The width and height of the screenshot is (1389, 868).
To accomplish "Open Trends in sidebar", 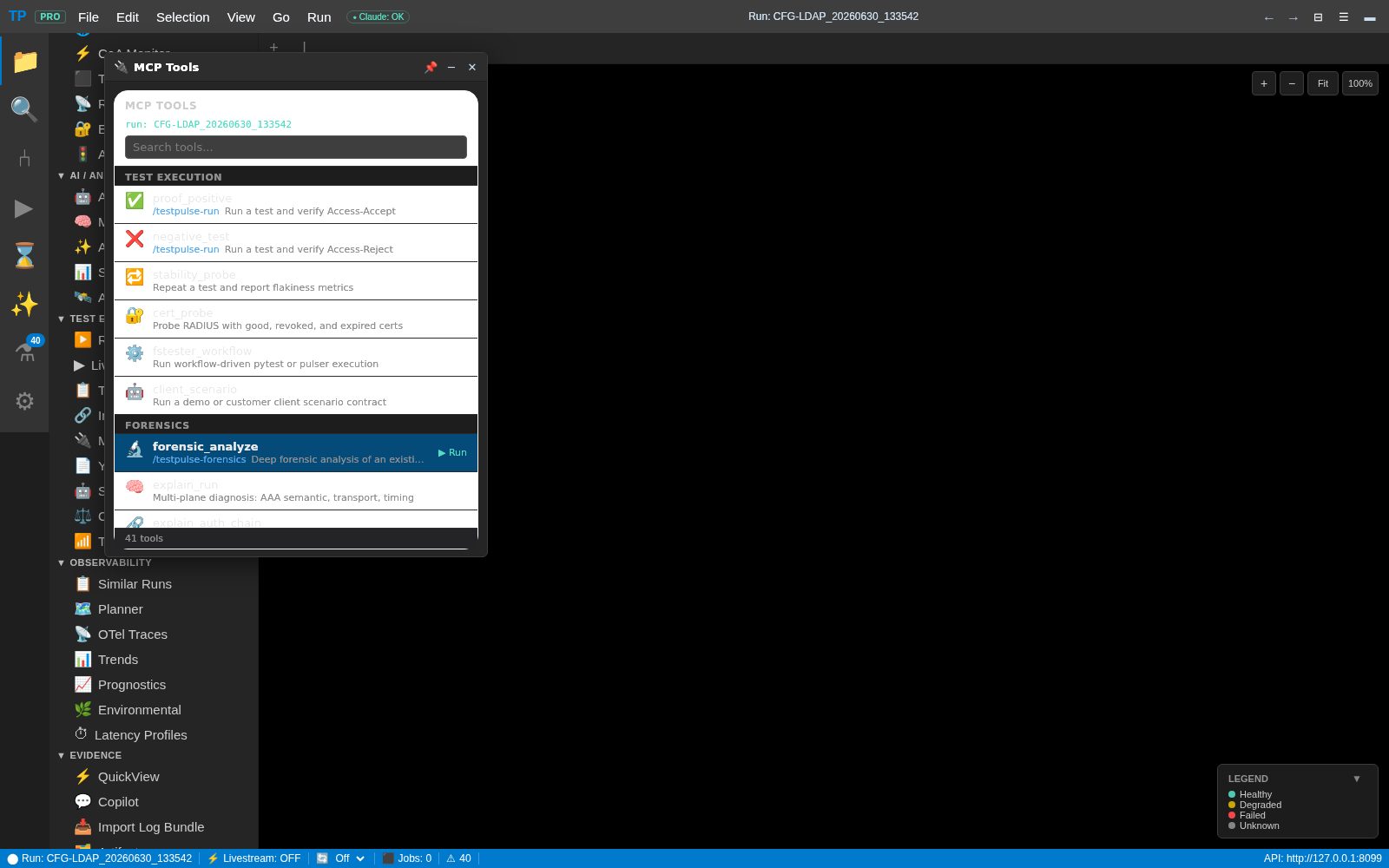I will tap(118, 660).
